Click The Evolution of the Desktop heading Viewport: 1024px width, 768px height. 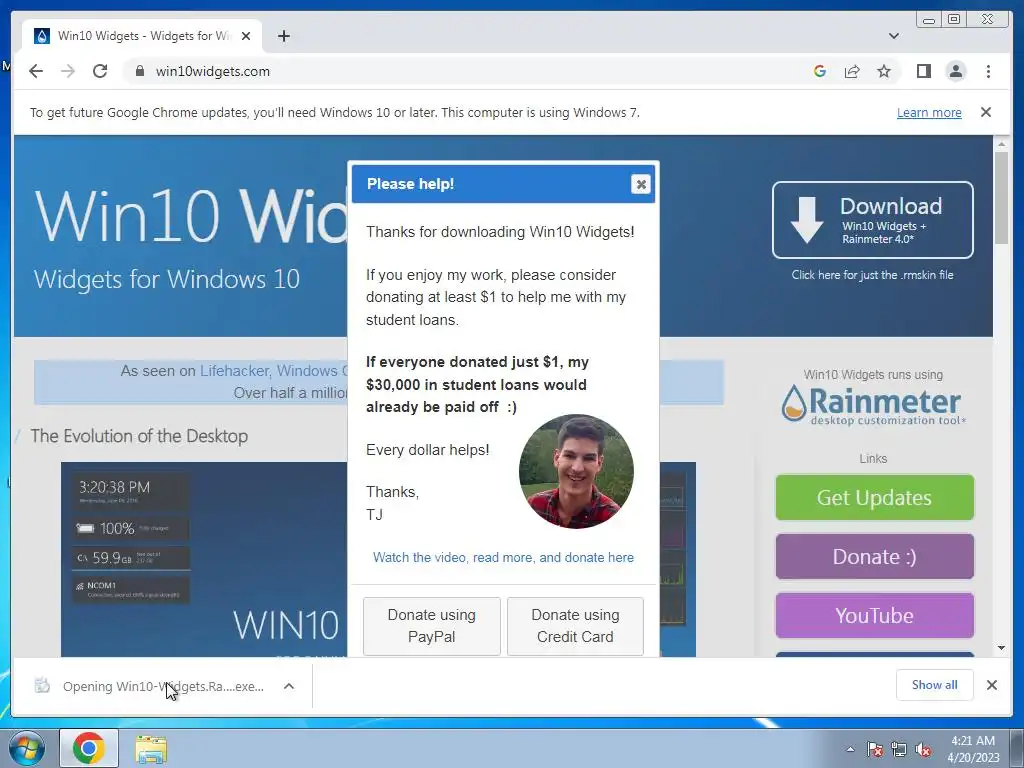point(139,436)
